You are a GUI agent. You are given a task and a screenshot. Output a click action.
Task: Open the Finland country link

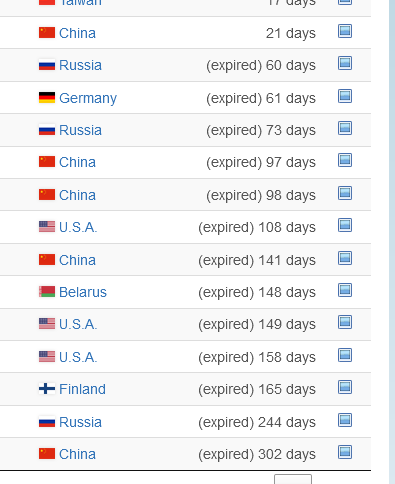click(82, 389)
